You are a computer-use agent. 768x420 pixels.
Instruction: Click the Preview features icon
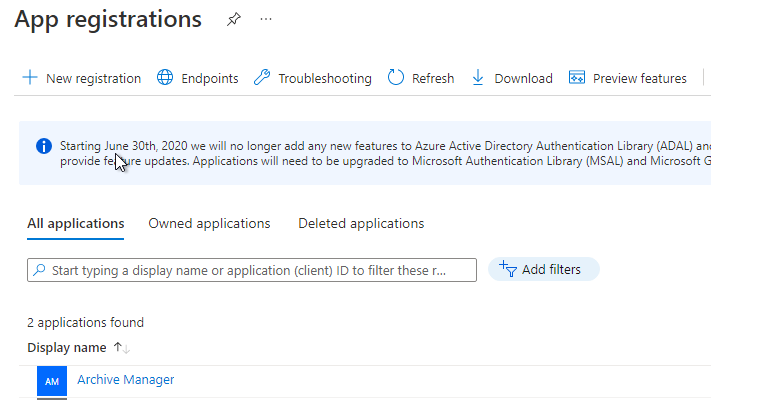(x=577, y=77)
